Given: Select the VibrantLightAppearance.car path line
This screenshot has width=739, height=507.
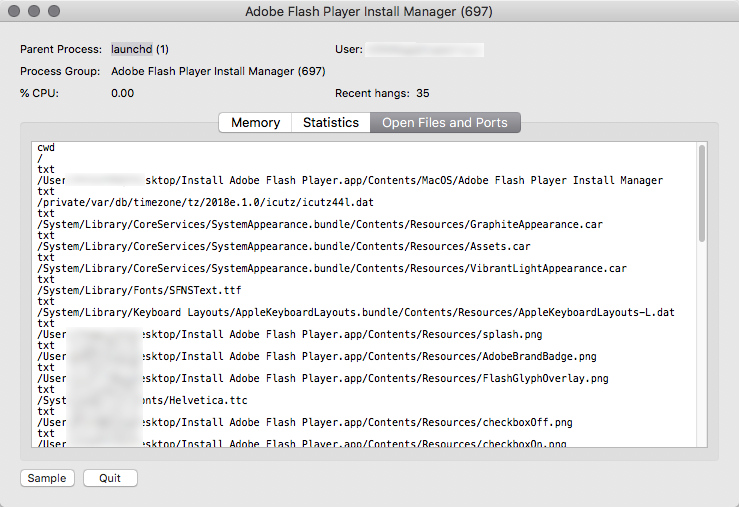Looking at the screenshot, I should tap(332, 269).
